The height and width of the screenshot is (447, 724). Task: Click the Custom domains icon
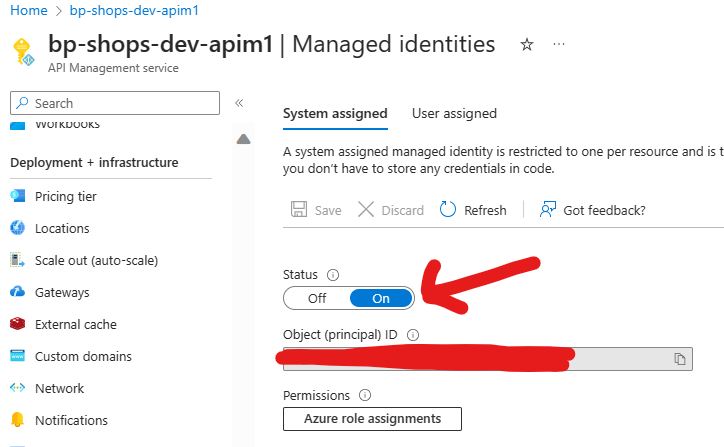pos(18,356)
